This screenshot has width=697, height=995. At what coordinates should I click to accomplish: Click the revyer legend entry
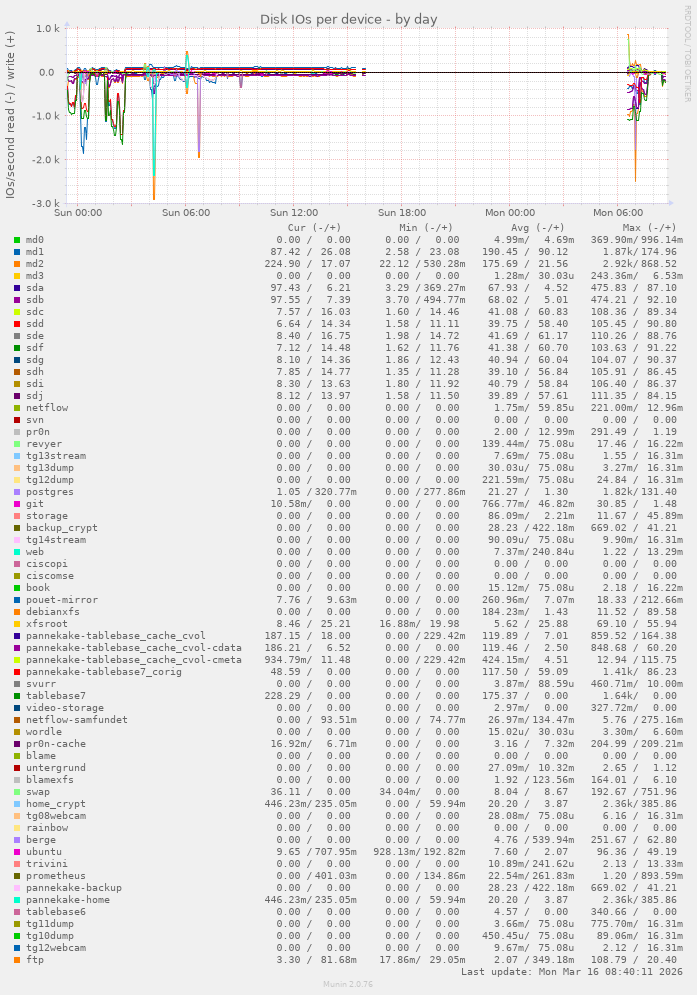point(44,444)
